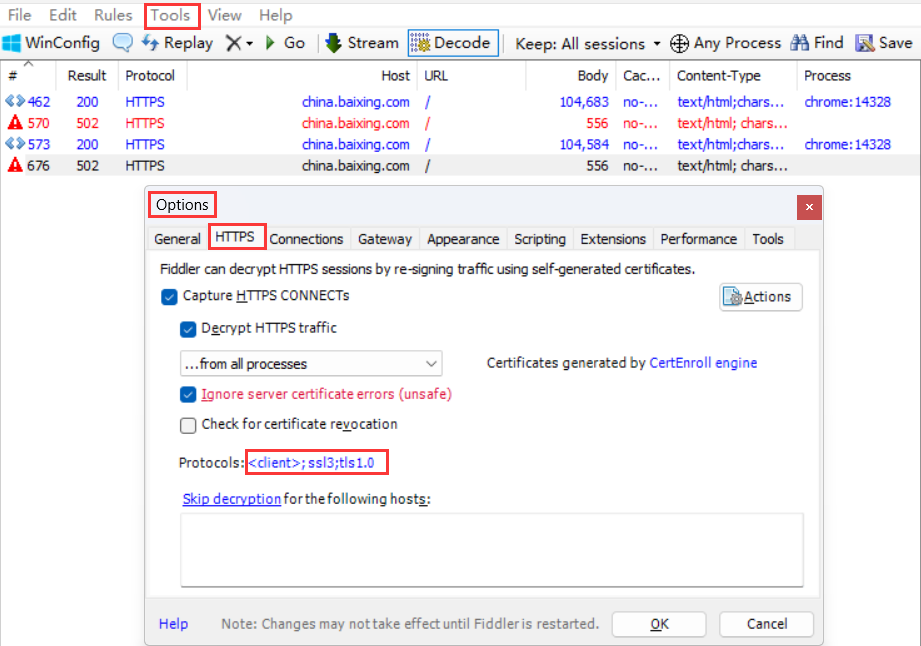Open the Rules menu
Viewport: 921px width, 646px height.
113,15
